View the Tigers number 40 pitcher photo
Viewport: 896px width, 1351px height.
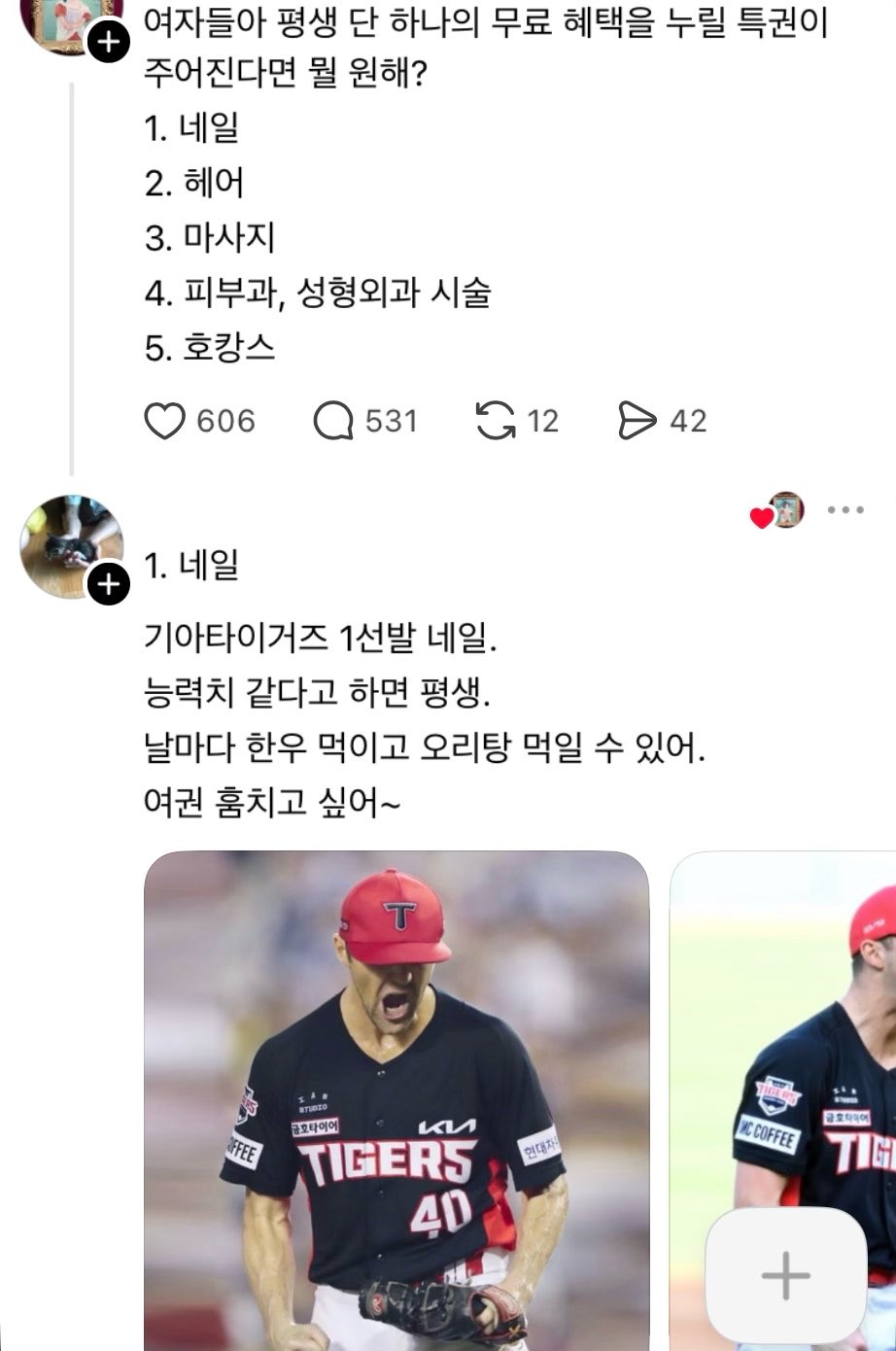[396, 1100]
